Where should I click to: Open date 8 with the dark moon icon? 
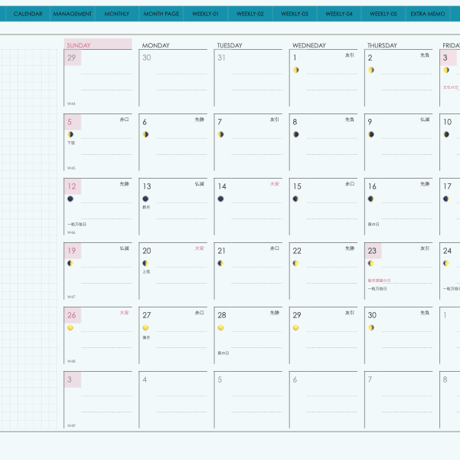pyautogui.click(x=295, y=122)
